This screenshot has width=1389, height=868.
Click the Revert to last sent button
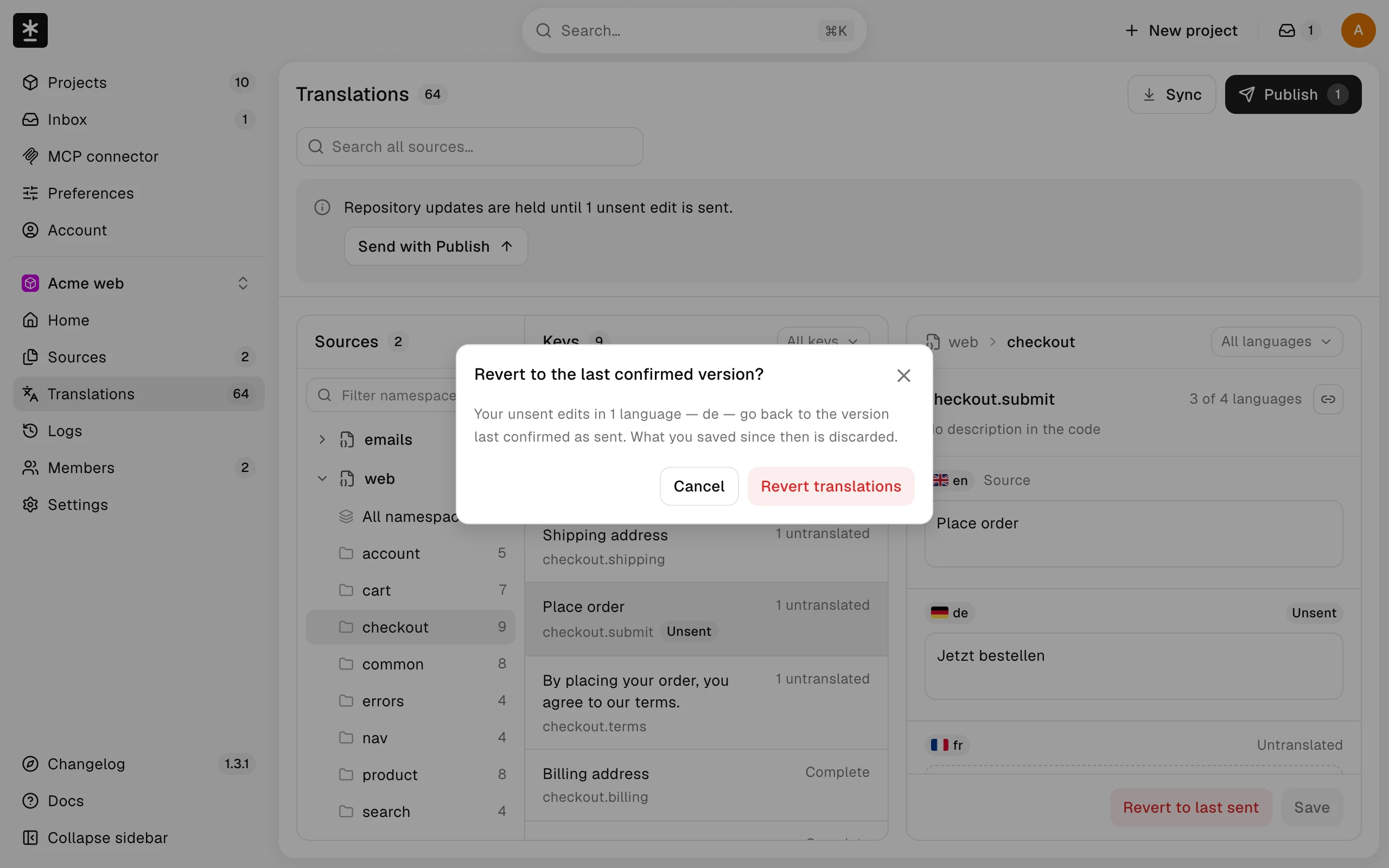pos(1190,807)
